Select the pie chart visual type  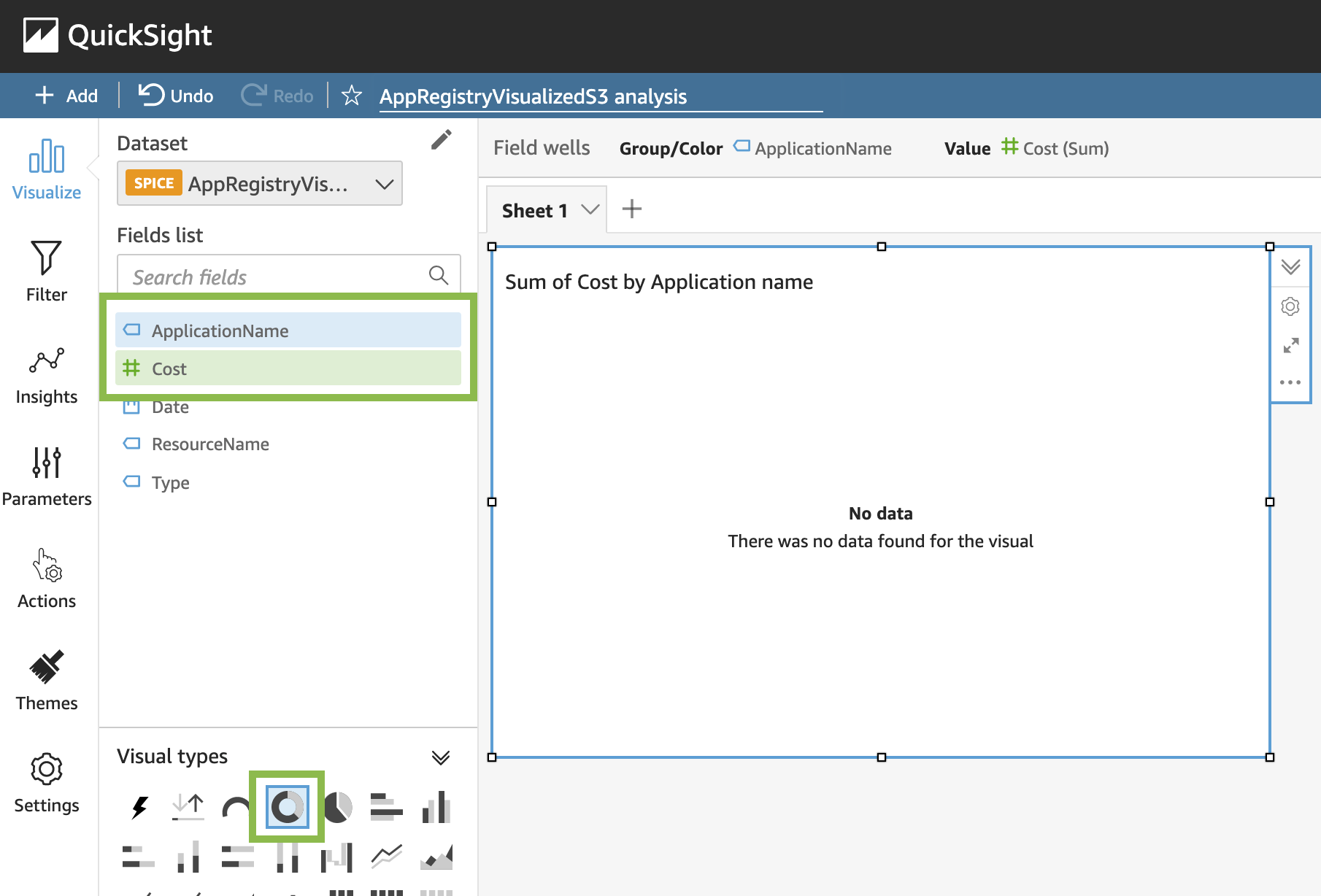[x=337, y=806]
